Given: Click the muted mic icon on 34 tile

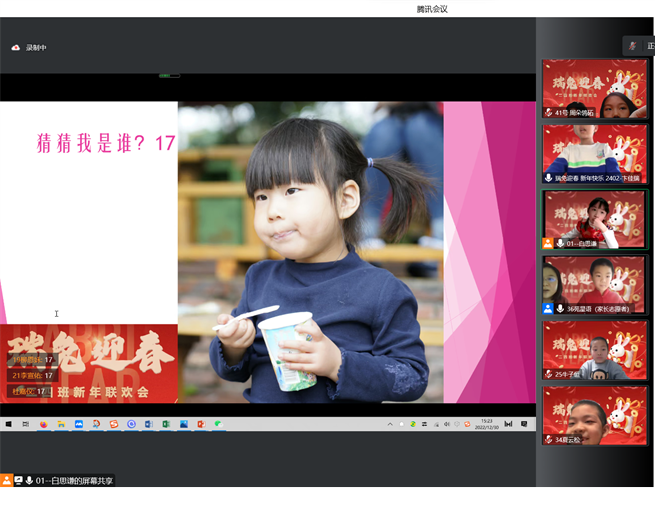Looking at the screenshot, I should 548,439.
